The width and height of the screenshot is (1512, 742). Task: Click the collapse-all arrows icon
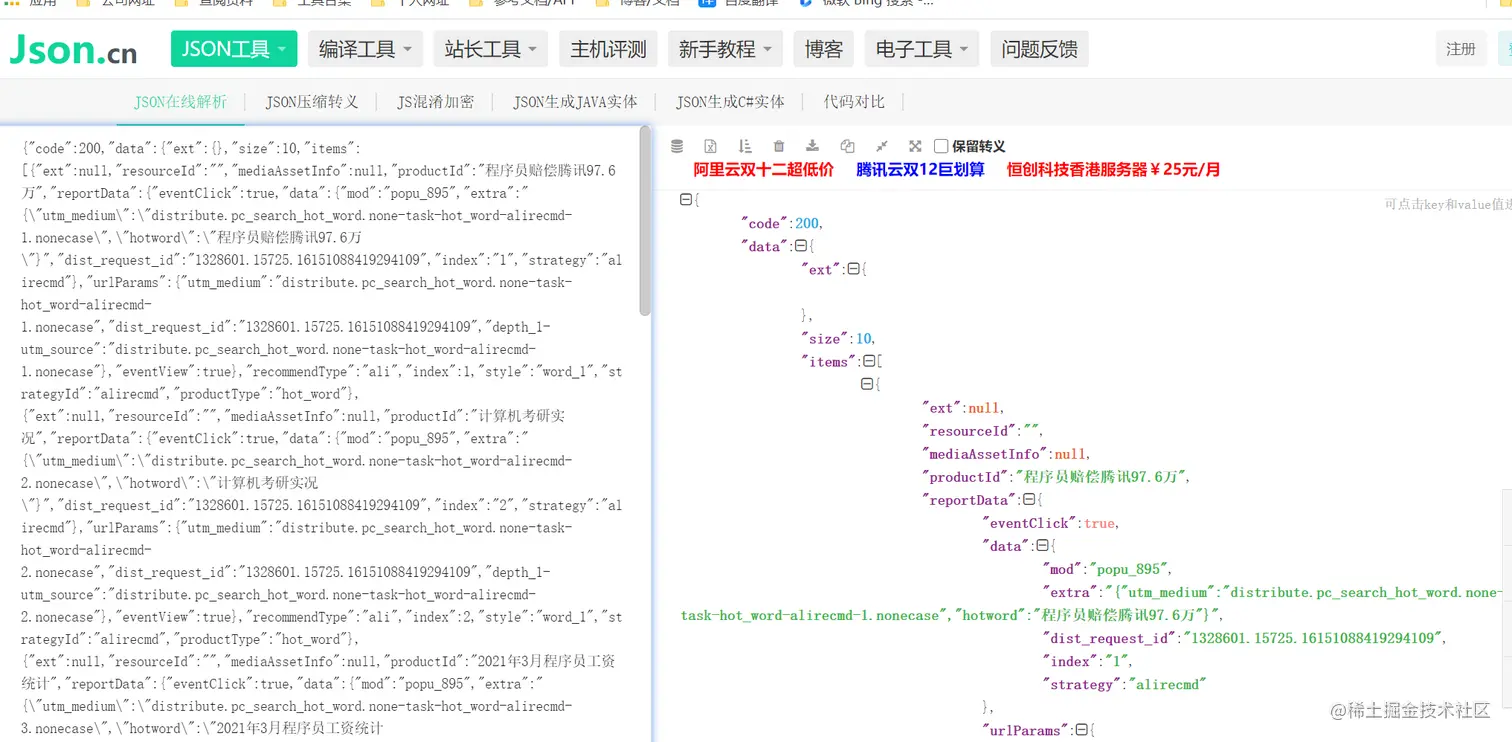click(x=881, y=146)
